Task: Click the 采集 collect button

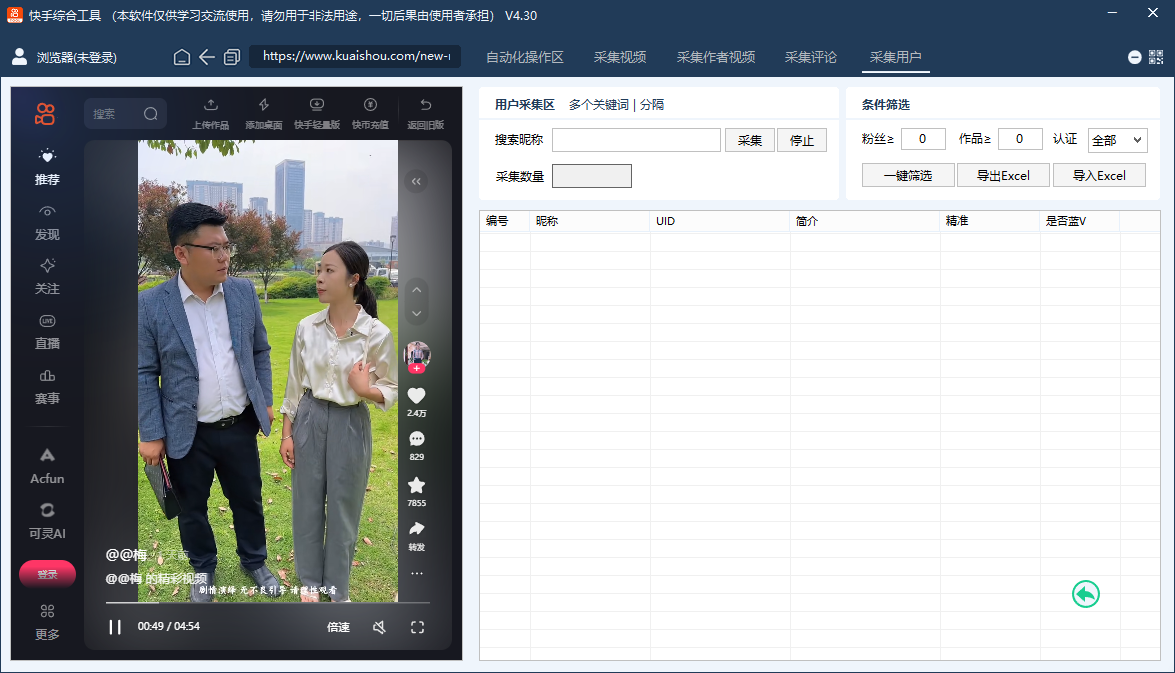Action: pyautogui.click(x=750, y=139)
